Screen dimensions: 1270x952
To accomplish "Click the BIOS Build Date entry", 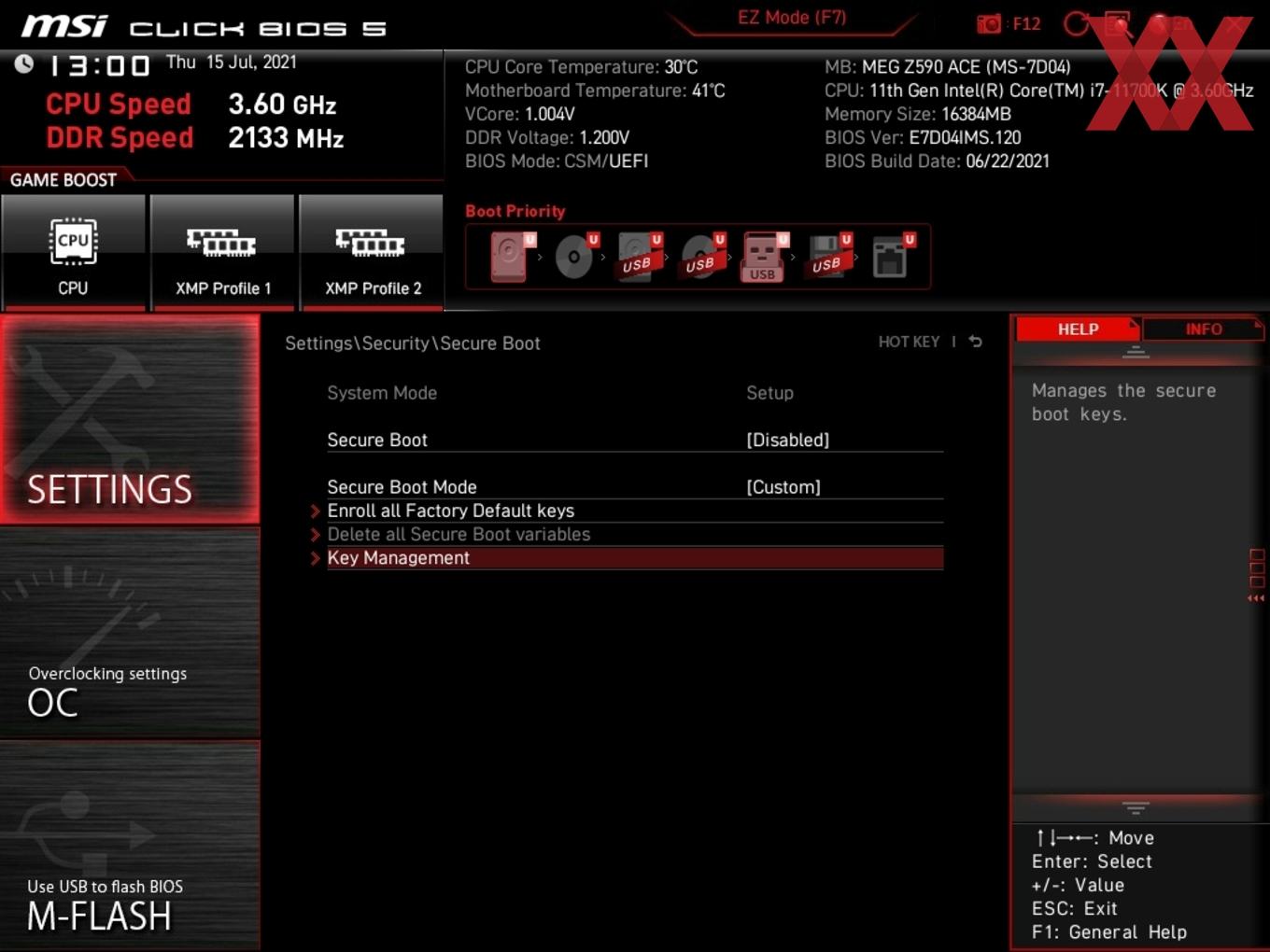I will 937,161.
